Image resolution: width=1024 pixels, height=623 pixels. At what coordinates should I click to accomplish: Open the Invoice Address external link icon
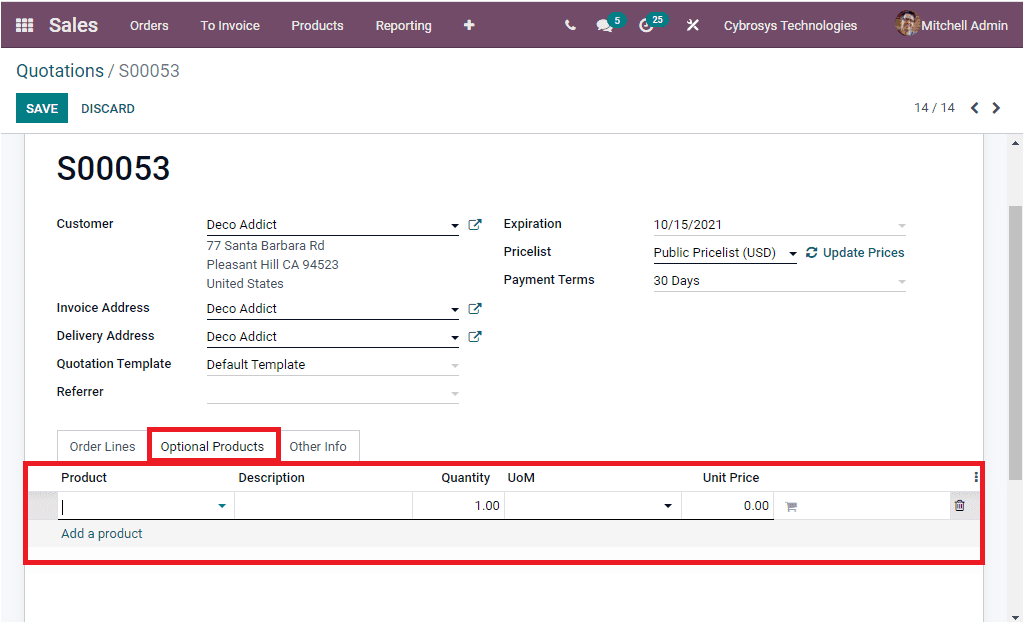pyautogui.click(x=475, y=308)
